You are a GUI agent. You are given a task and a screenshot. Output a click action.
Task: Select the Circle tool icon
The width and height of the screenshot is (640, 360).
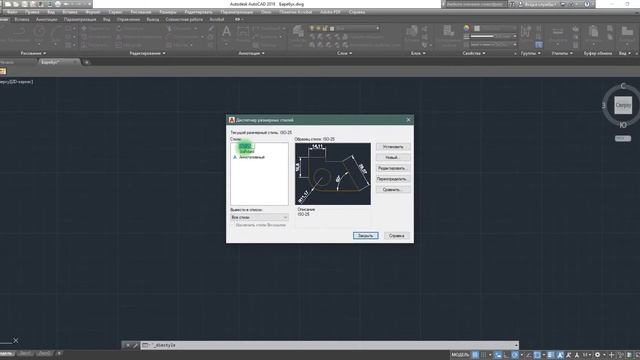(39, 31)
